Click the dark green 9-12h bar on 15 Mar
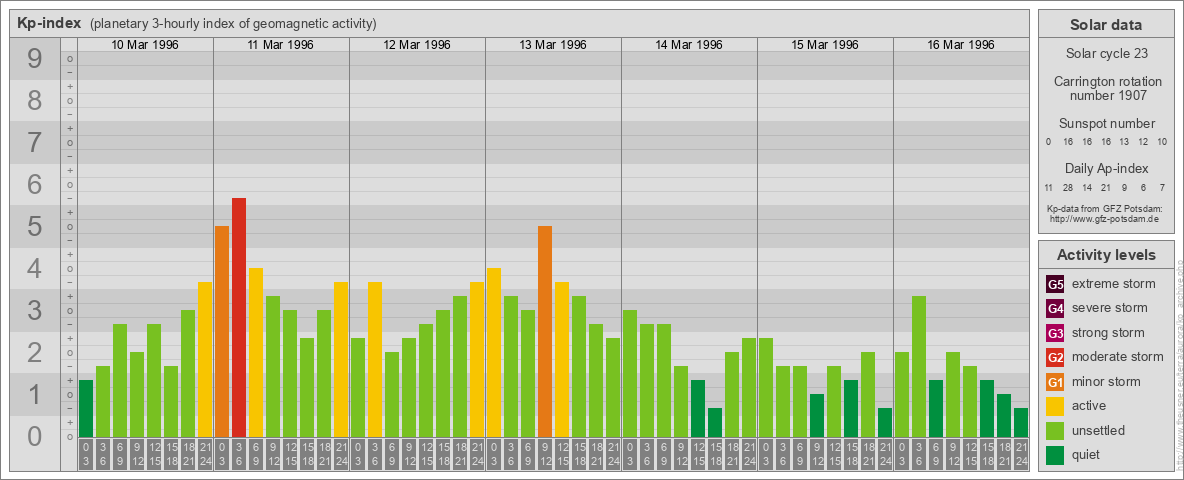 click(x=816, y=416)
